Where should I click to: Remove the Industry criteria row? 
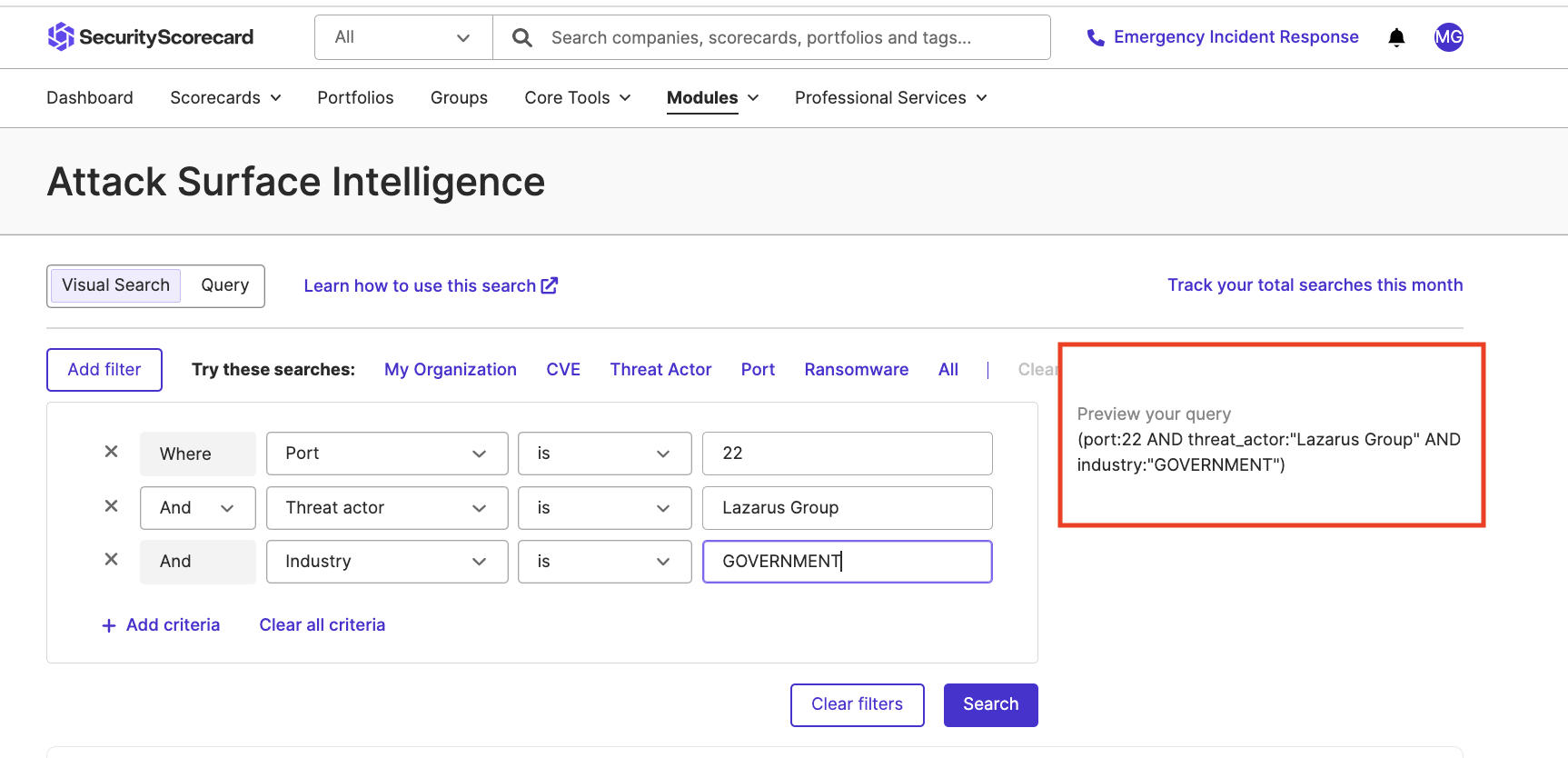[111, 560]
